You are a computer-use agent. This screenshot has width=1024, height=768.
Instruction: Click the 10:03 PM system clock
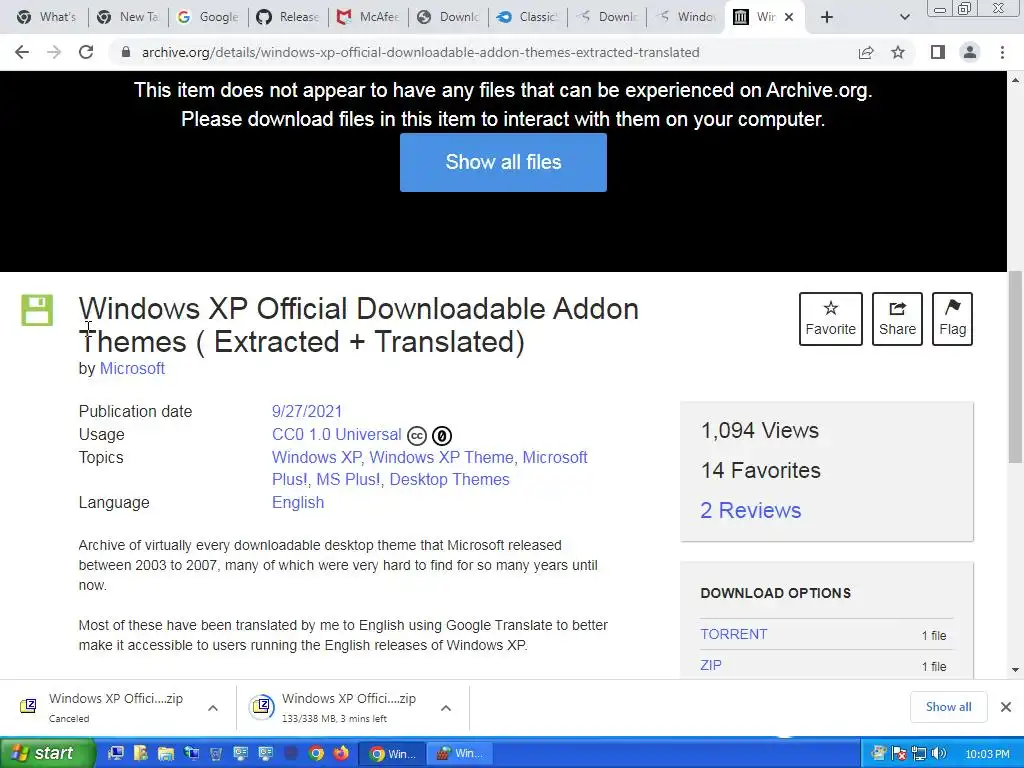(987, 754)
